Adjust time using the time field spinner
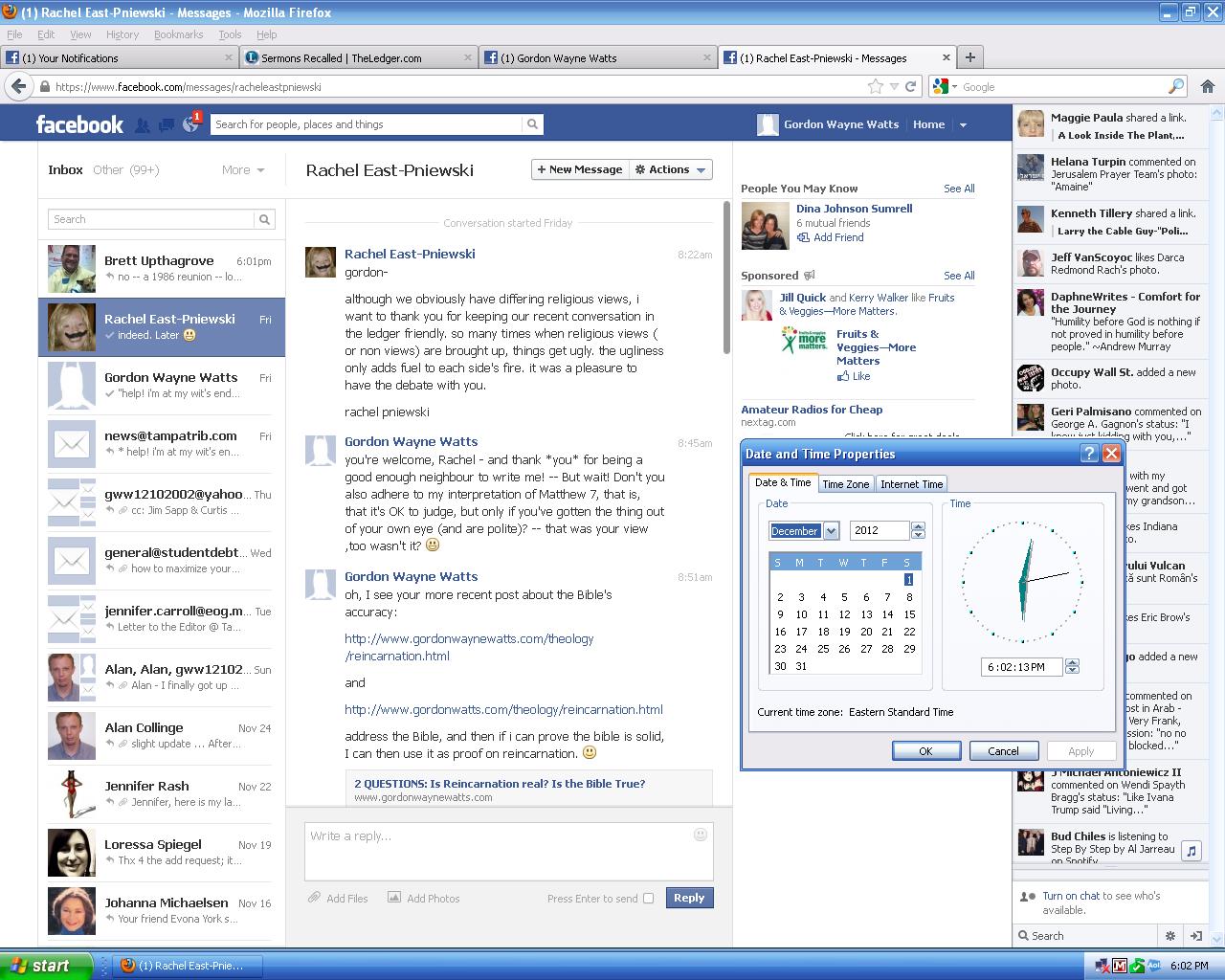Image resolution: width=1225 pixels, height=980 pixels. click(x=1072, y=666)
